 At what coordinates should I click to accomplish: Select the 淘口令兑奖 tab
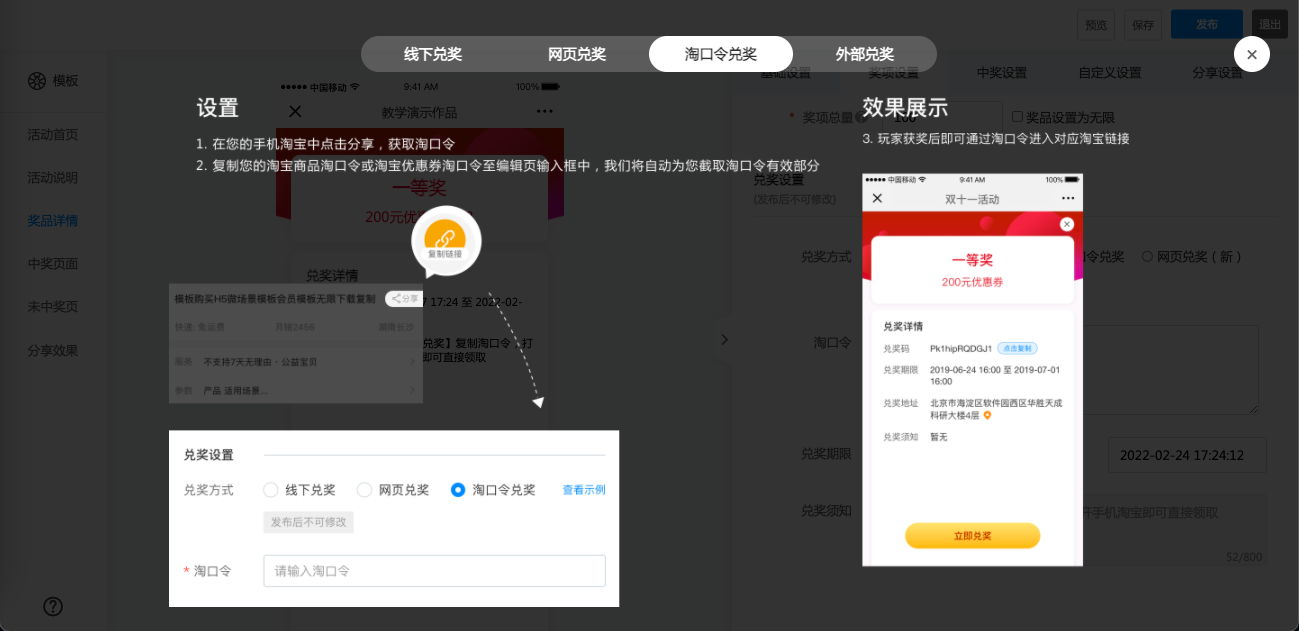(x=721, y=54)
